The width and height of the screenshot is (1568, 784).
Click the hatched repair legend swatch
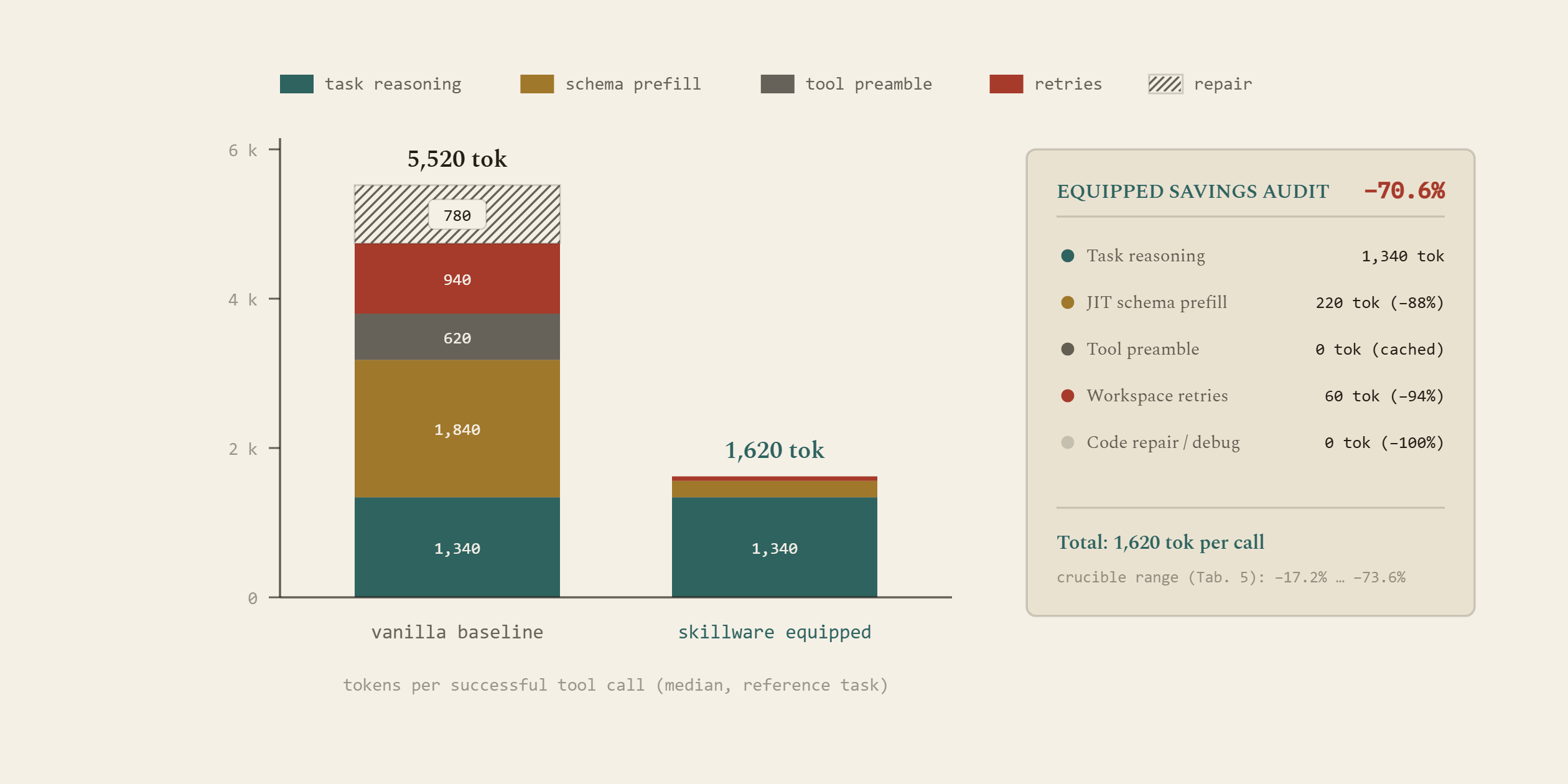coord(1165,84)
